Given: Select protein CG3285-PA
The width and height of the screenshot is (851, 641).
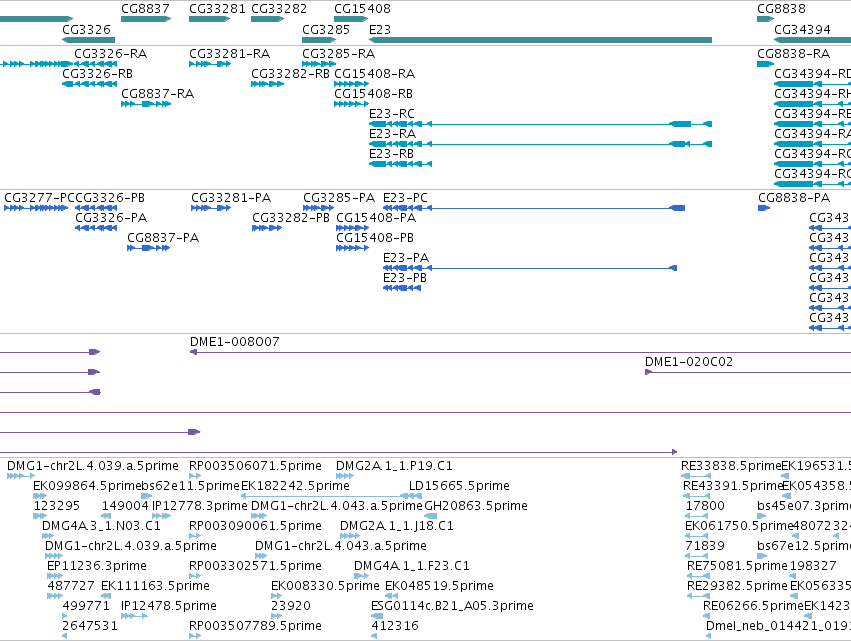Looking at the screenshot, I should click(x=318, y=208).
